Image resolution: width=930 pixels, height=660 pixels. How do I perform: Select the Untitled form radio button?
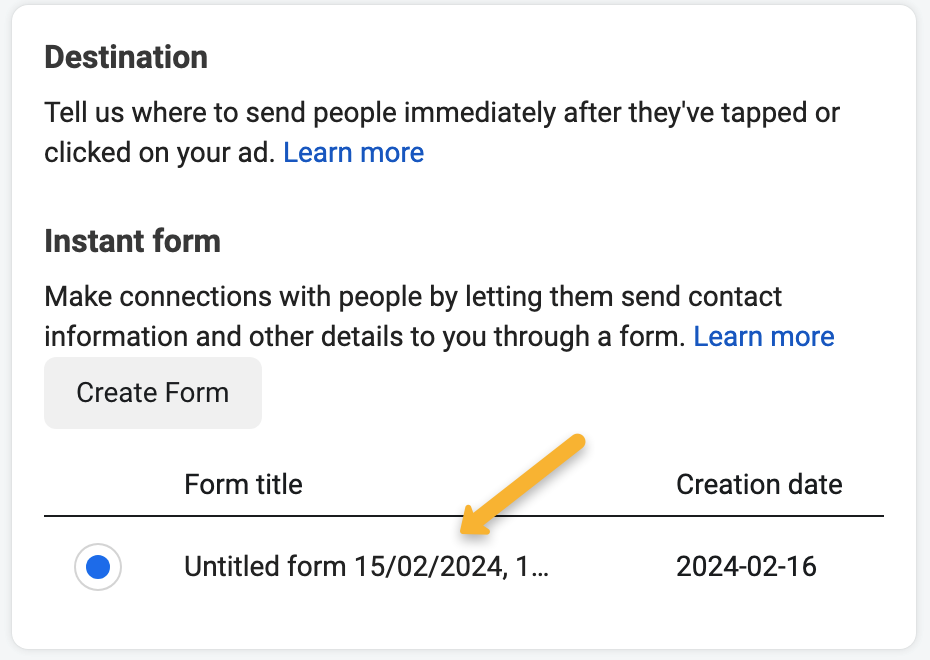point(98,567)
